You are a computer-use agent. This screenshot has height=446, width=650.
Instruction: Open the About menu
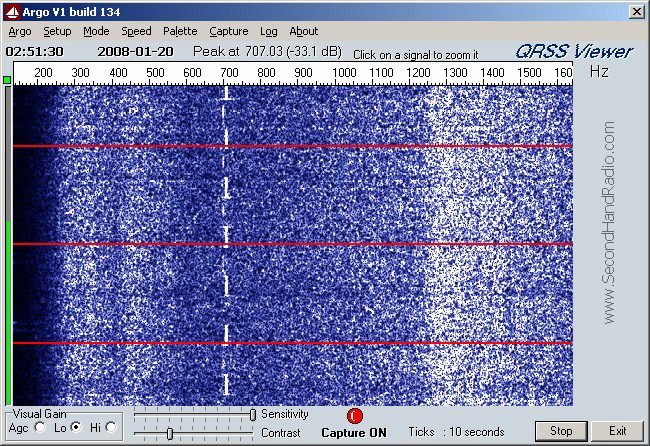click(x=303, y=32)
